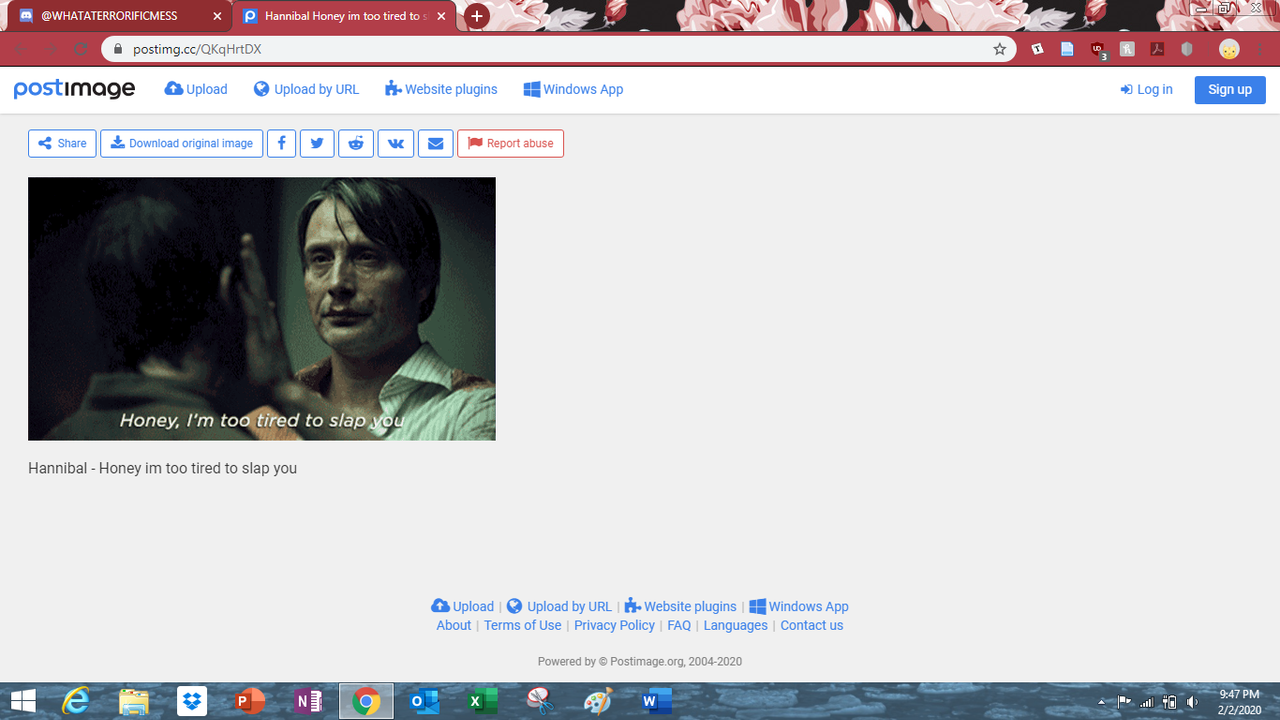Open Excel from taskbar

tap(482, 702)
